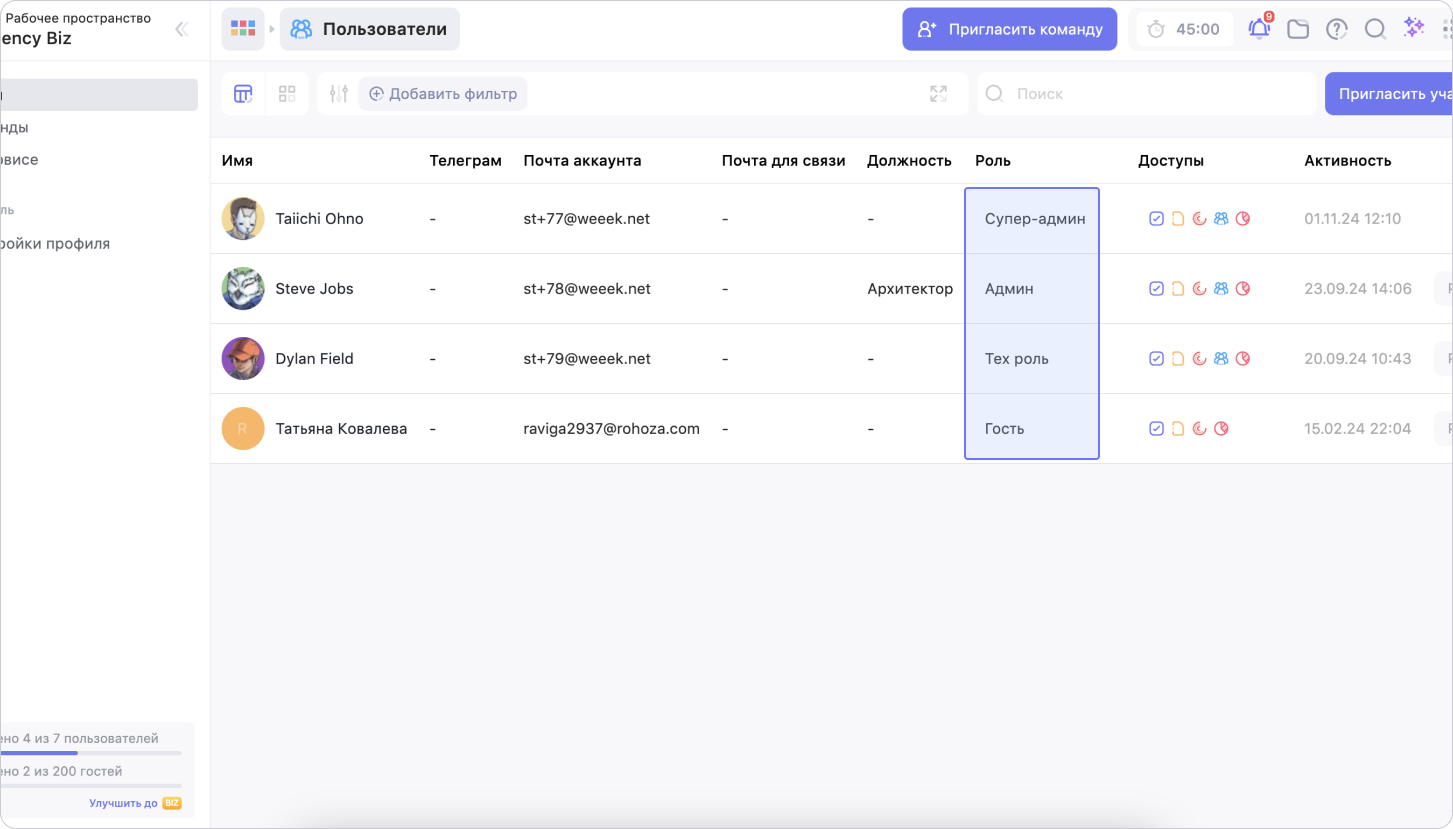Open the apps grid icon in breadcrumb
The height and width of the screenshot is (829, 1453).
(243, 29)
